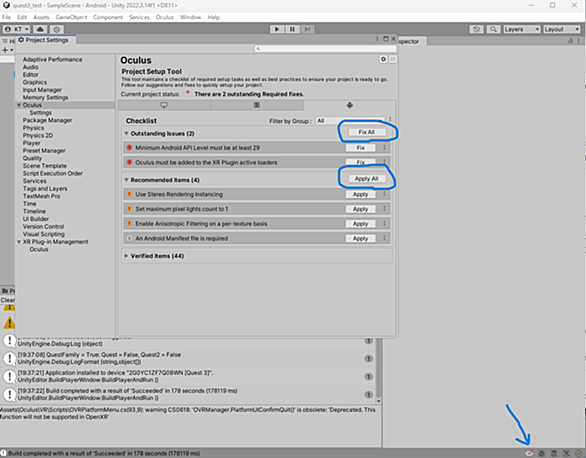Open the Layers dropdown
This screenshot has height=458, width=586.
tap(522, 29)
